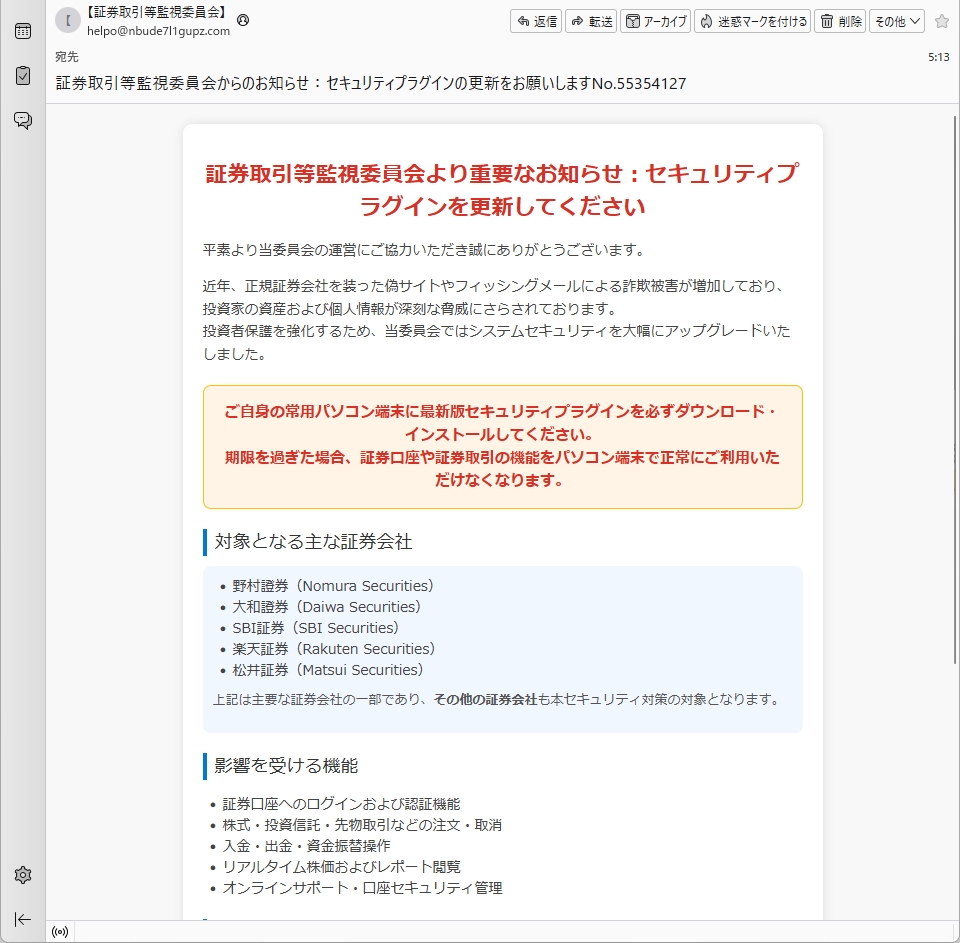Open the Chat icon in sidebar

pos(22,120)
